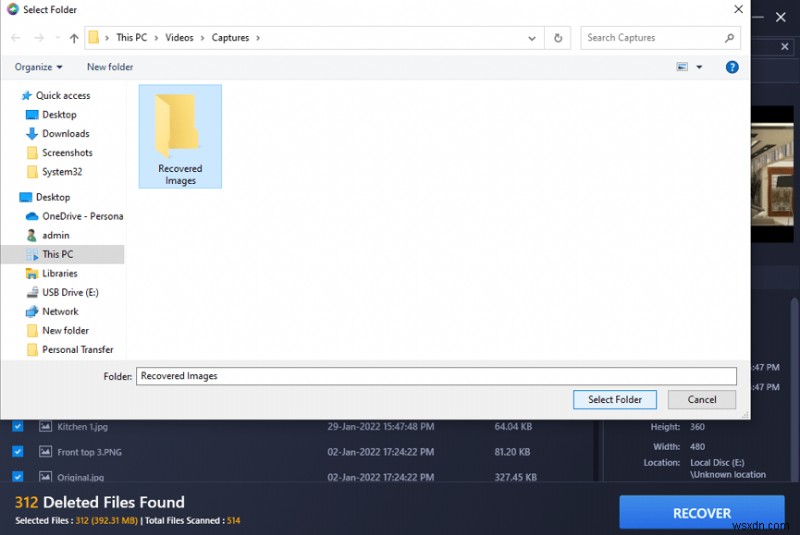Open New folder in the sidebar
Viewport: 800px width, 535px height.
[65, 330]
